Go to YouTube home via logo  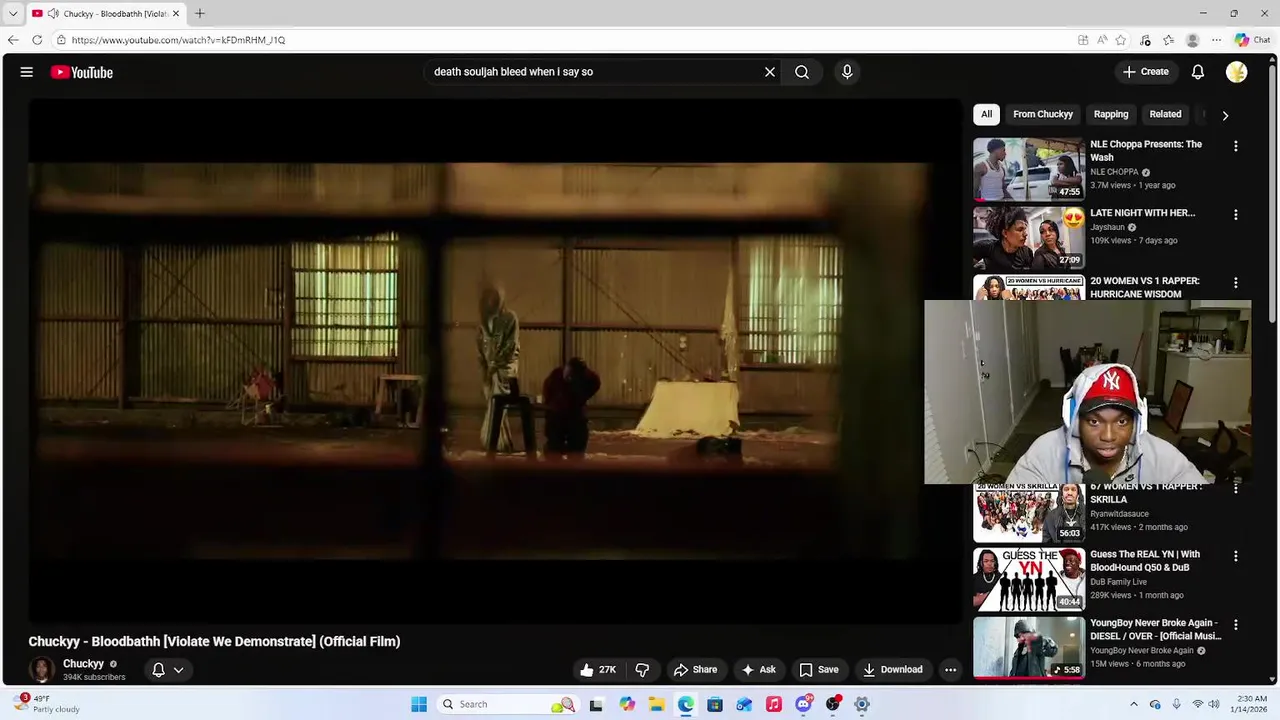[x=82, y=72]
